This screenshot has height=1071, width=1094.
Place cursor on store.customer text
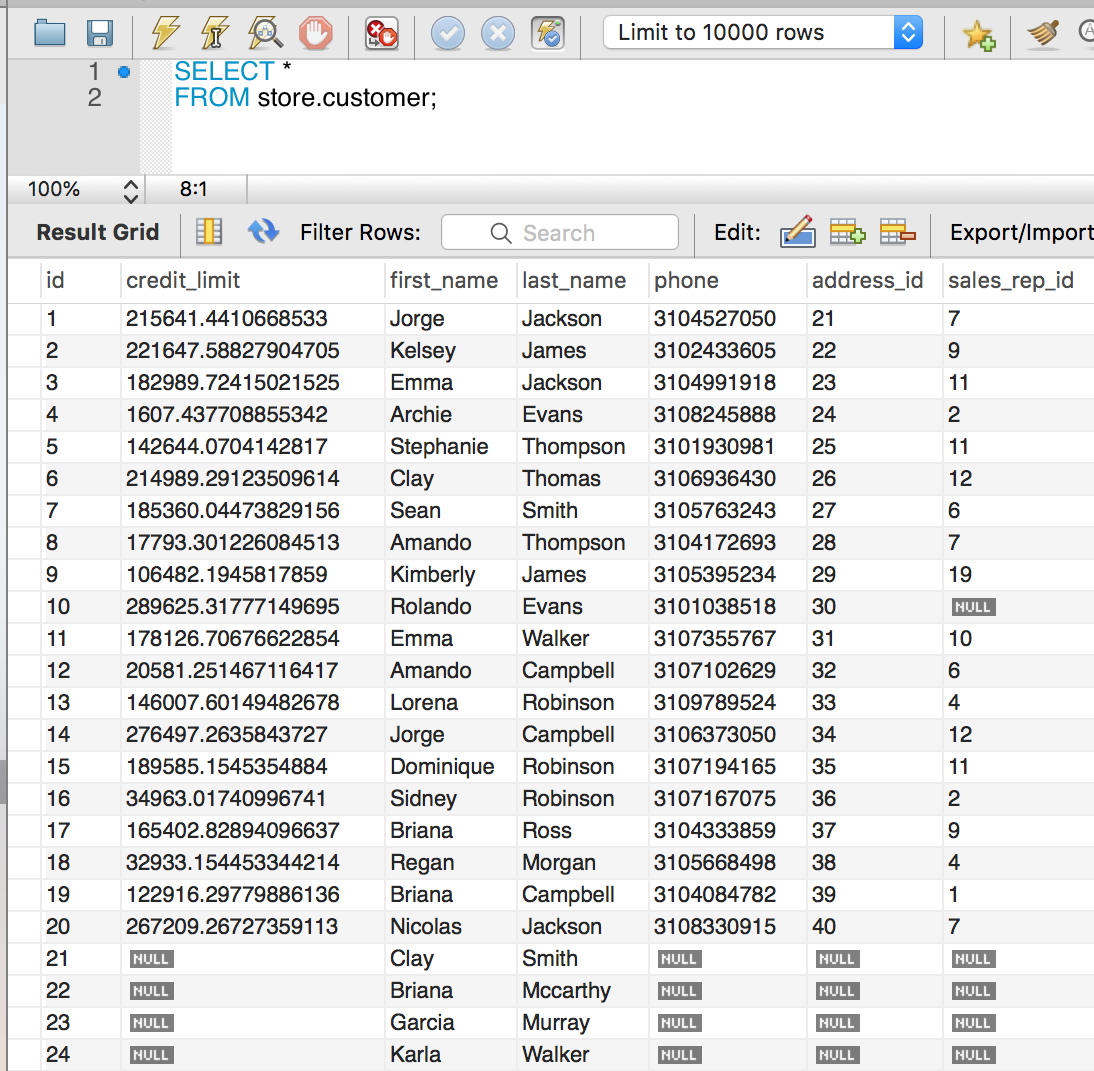347,98
